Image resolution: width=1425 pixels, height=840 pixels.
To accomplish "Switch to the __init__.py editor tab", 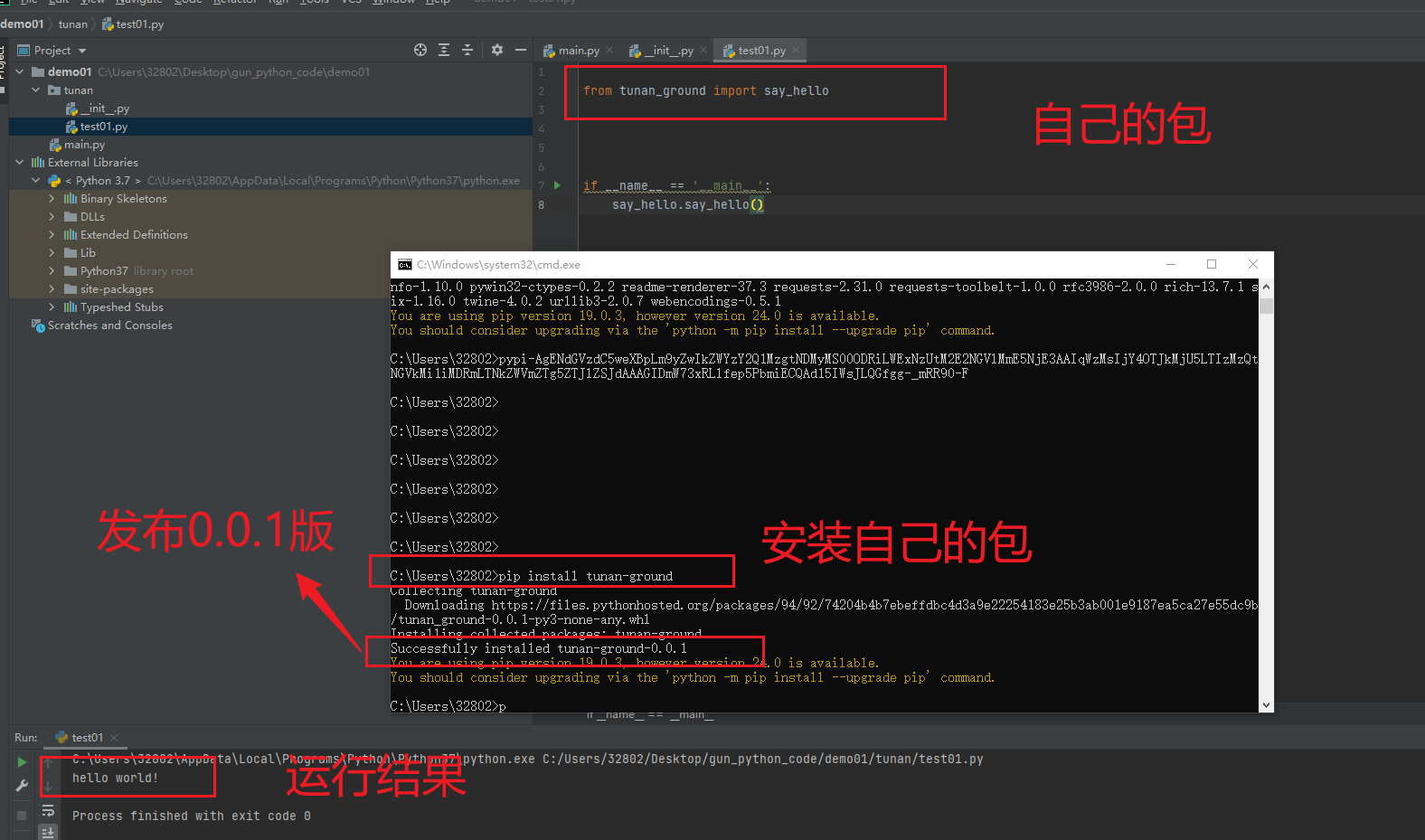I will click(667, 51).
